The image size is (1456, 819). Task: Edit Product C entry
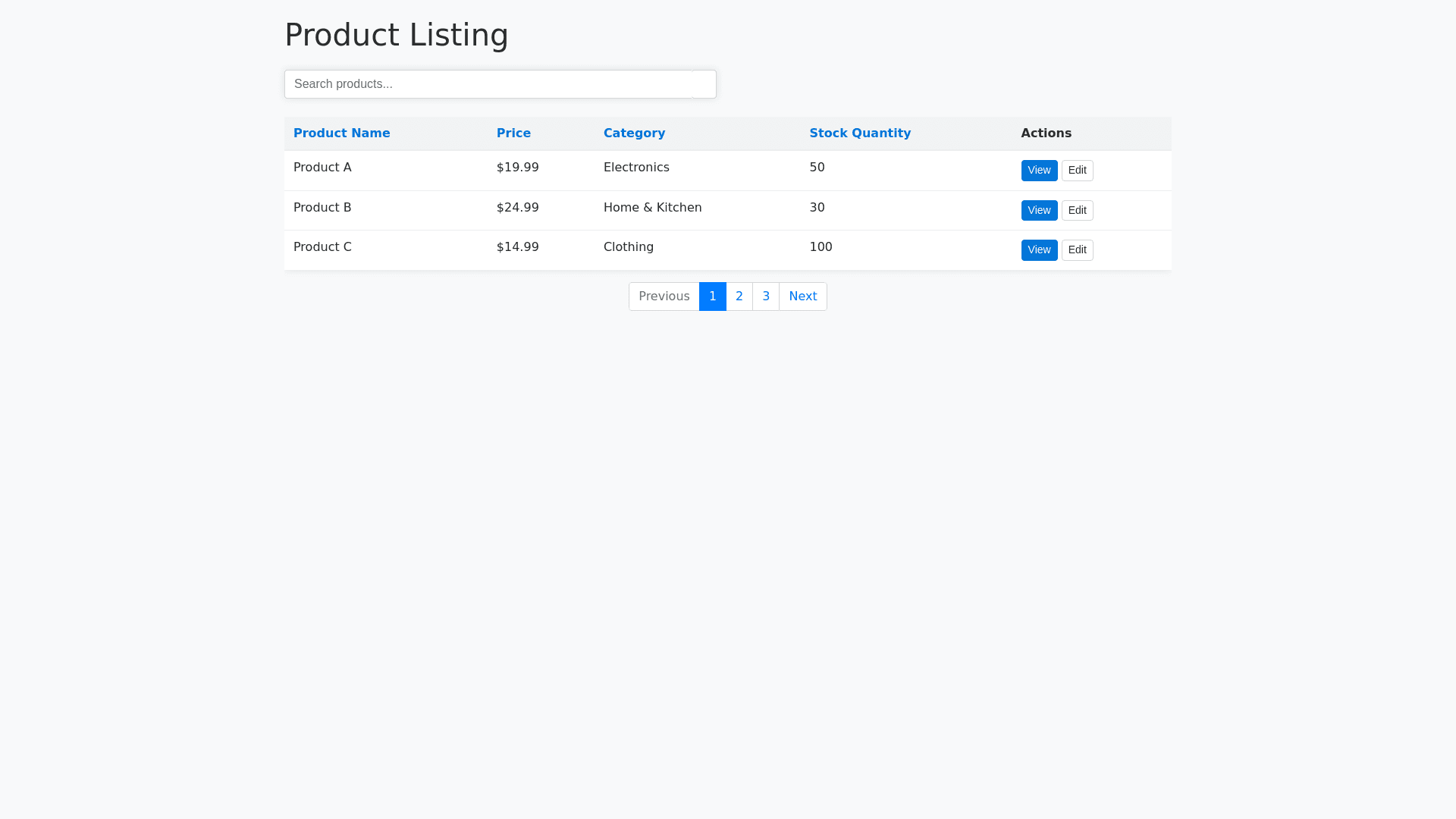(x=1077, y=250)
